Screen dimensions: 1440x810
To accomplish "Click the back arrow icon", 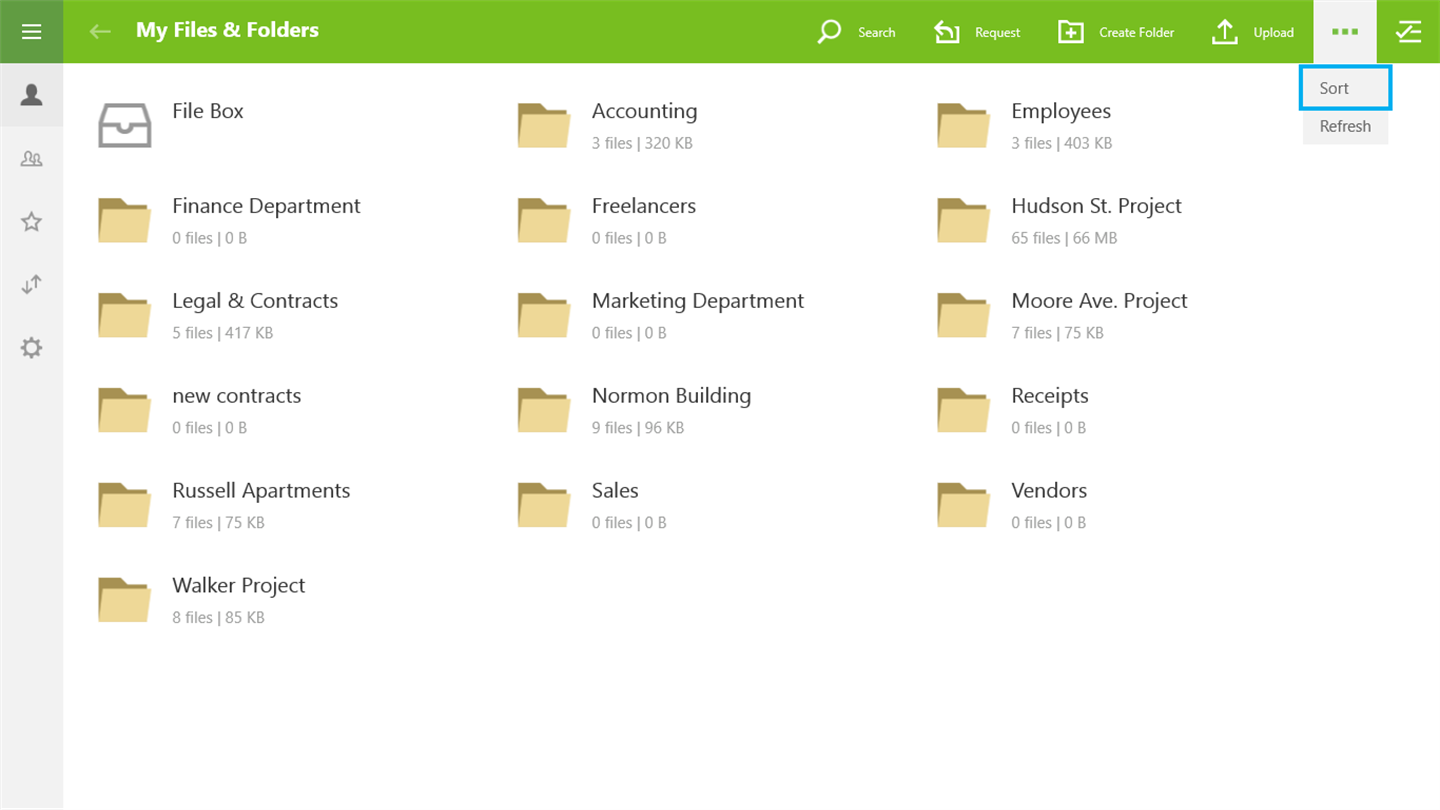I will 100,32.
